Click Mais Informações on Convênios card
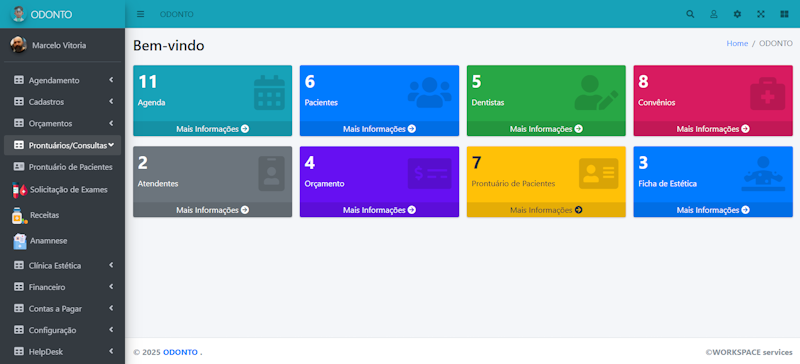The height and width of the screenshot is (364, 800). tap(713, 129)
